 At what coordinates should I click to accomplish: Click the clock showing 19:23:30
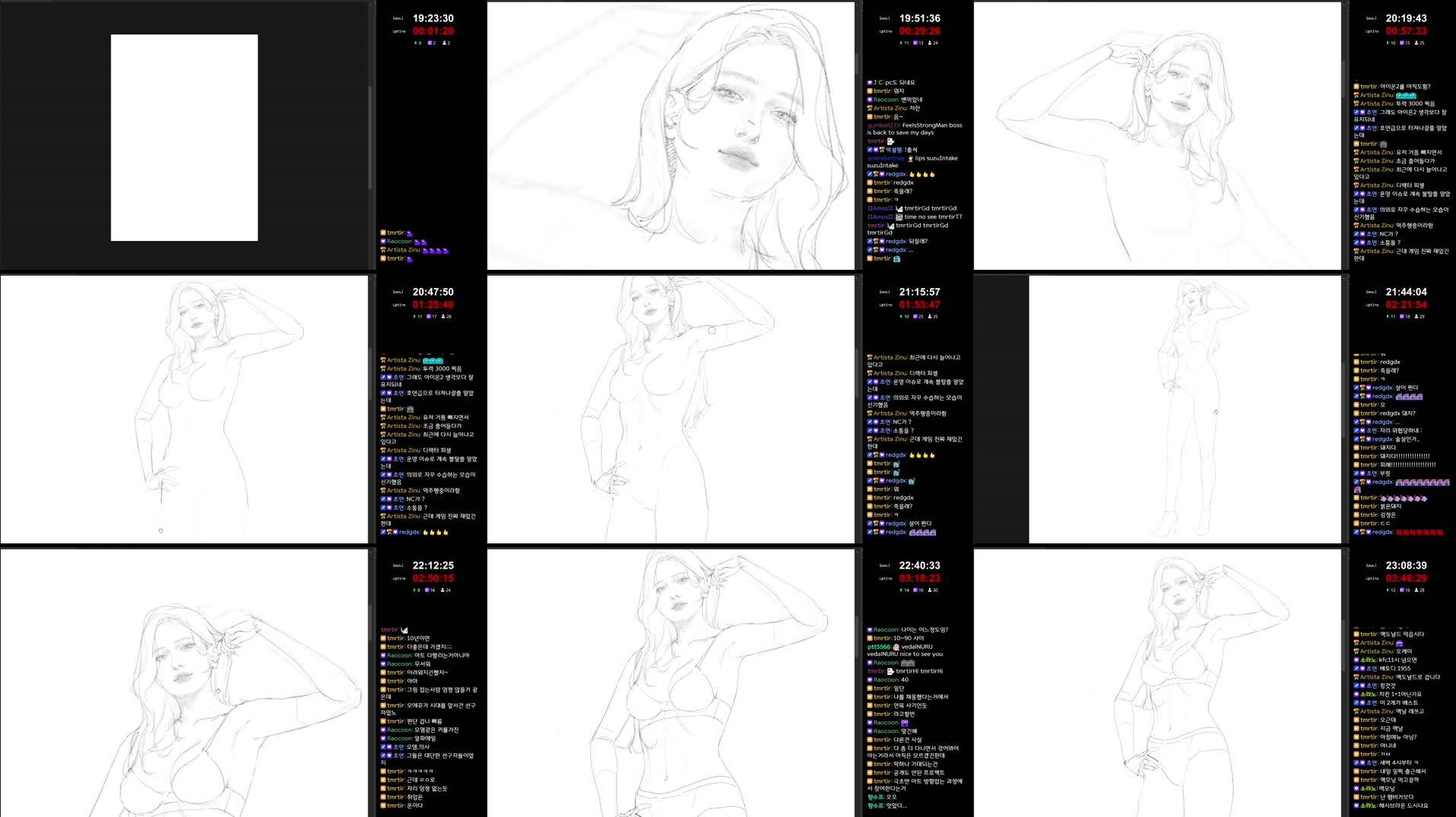(x=433, y=17)
